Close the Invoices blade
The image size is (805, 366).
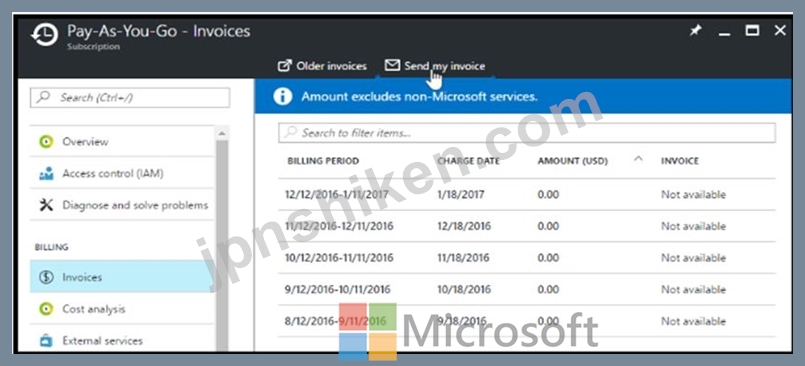780,31
